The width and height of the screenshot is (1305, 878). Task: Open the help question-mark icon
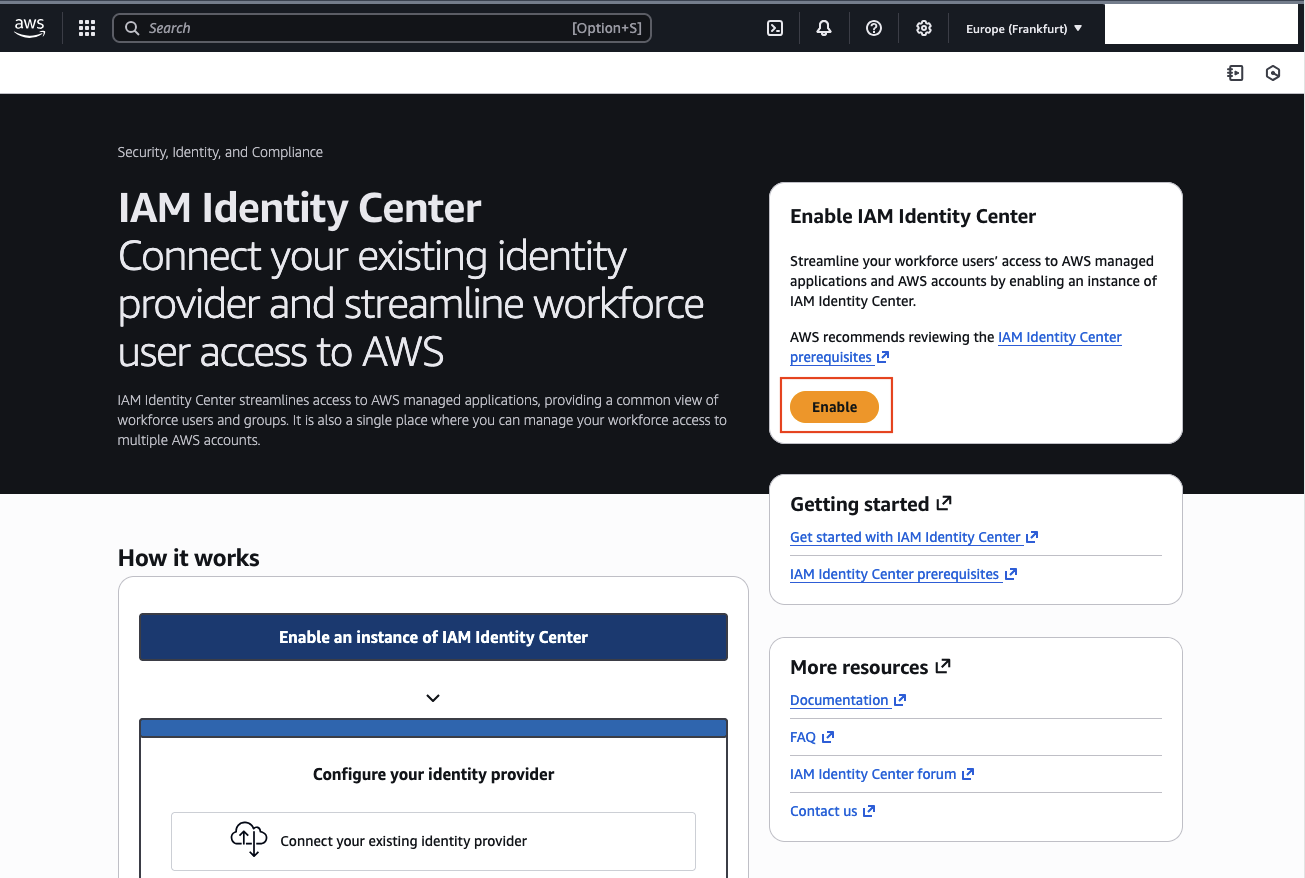click(x=873, y=28)
